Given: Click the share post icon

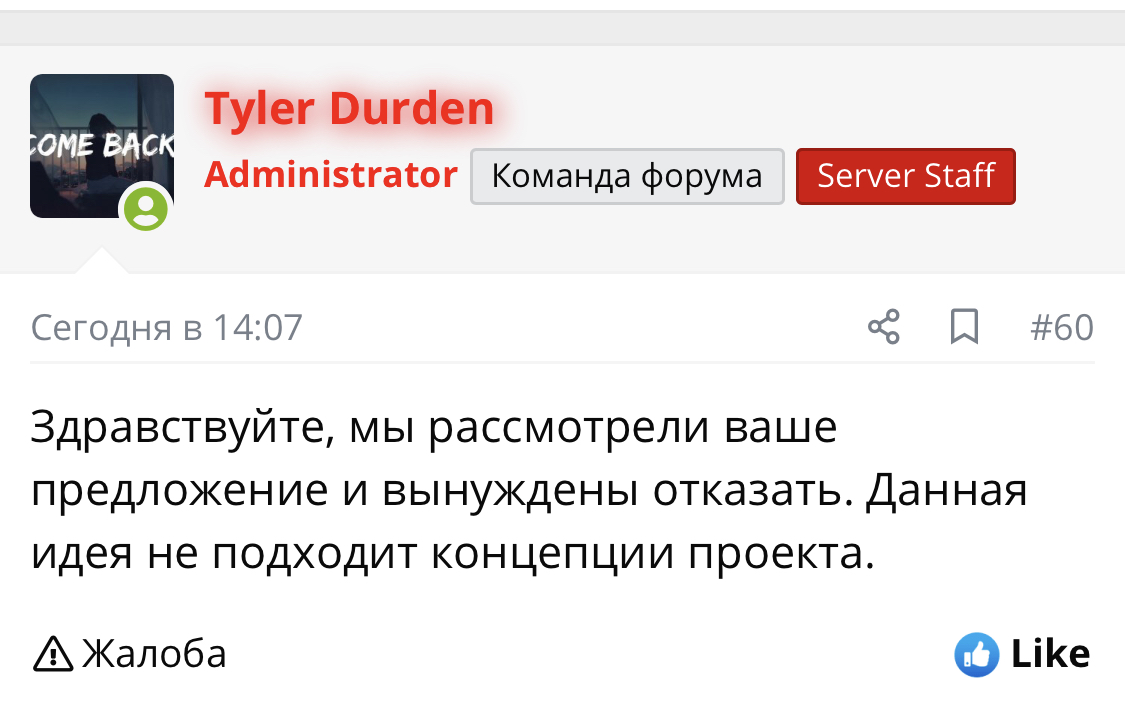Looking at the screenshot, I should (883, 327).
